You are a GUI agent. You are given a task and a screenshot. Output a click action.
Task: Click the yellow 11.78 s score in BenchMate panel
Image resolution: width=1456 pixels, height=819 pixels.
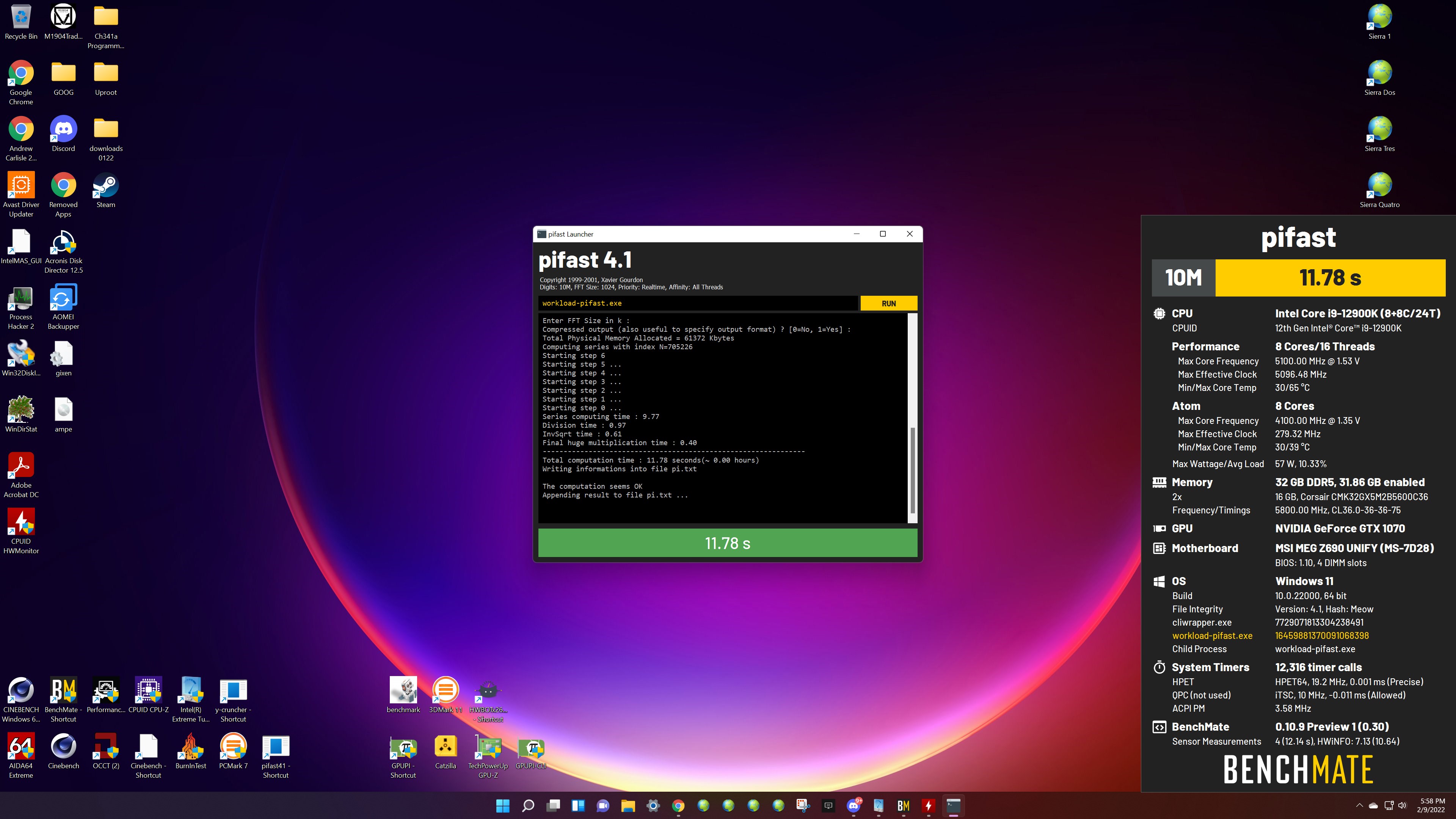click(1330, 278)
